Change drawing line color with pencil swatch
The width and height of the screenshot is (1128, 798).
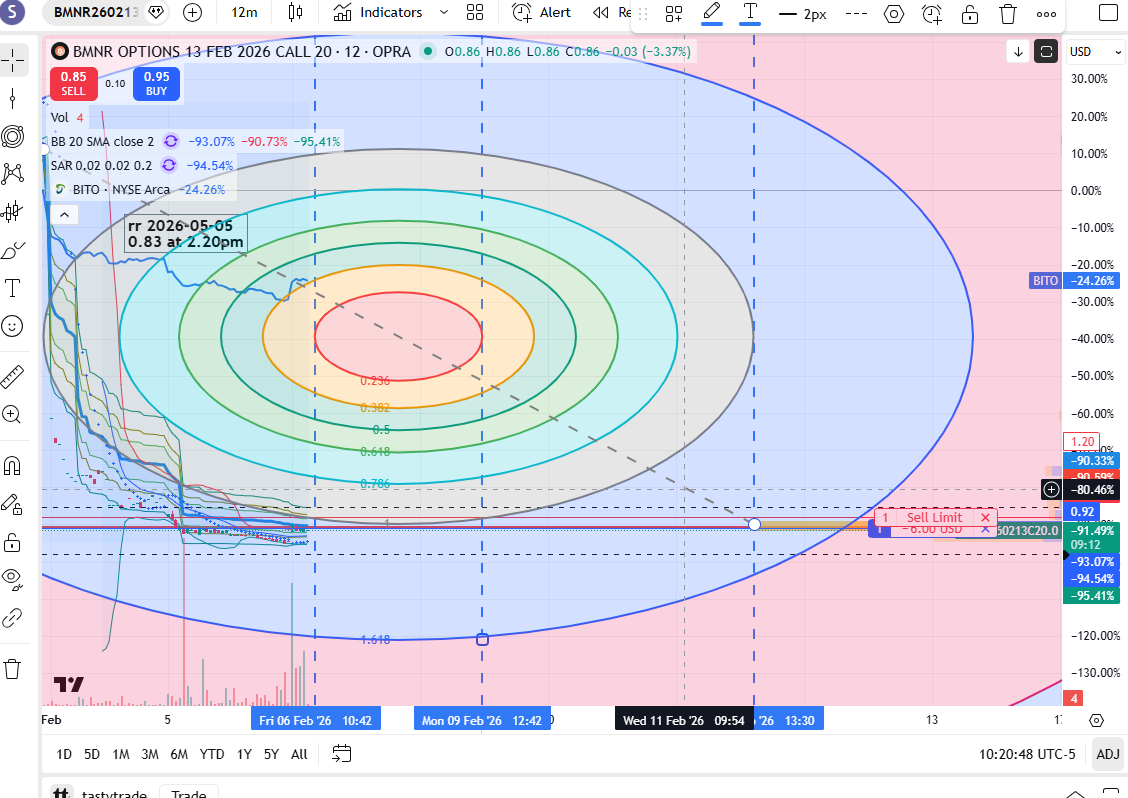(x=712, y=14)
